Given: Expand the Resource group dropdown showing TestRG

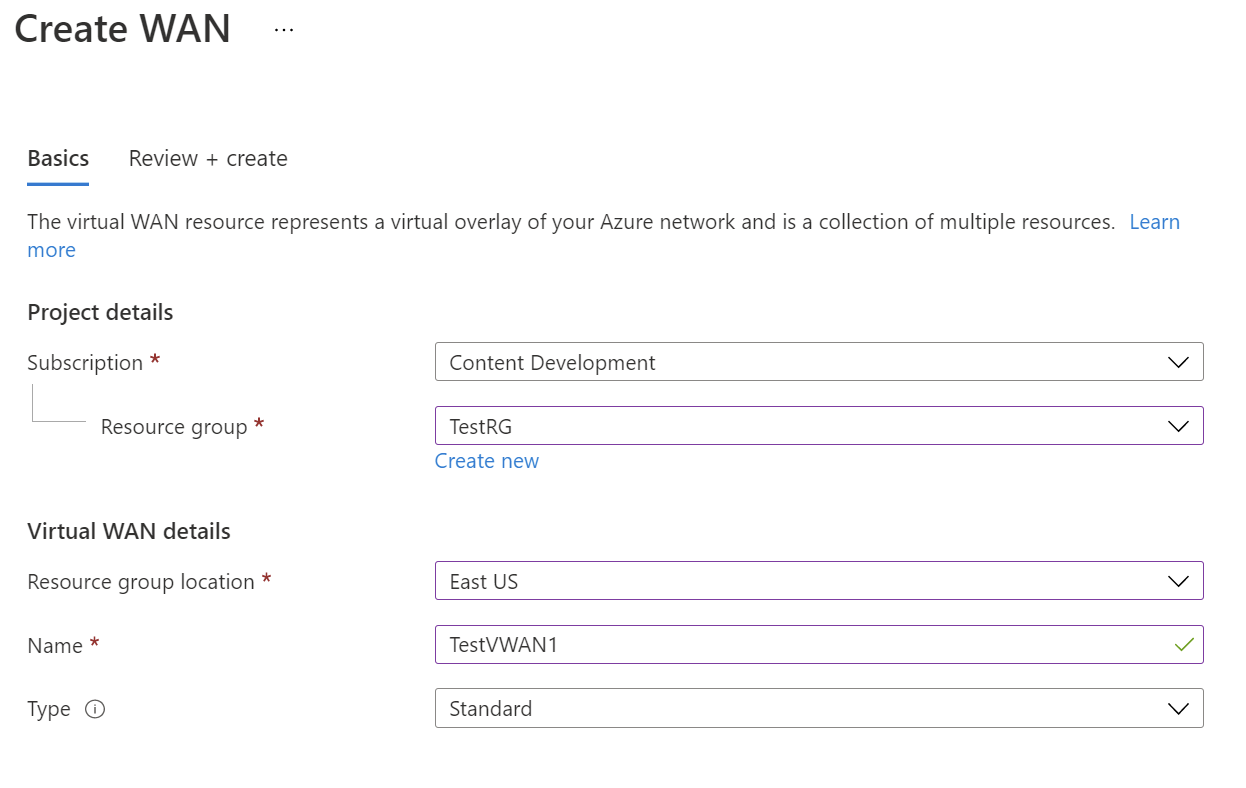Looking at the screenshot, I should (819, 426).
